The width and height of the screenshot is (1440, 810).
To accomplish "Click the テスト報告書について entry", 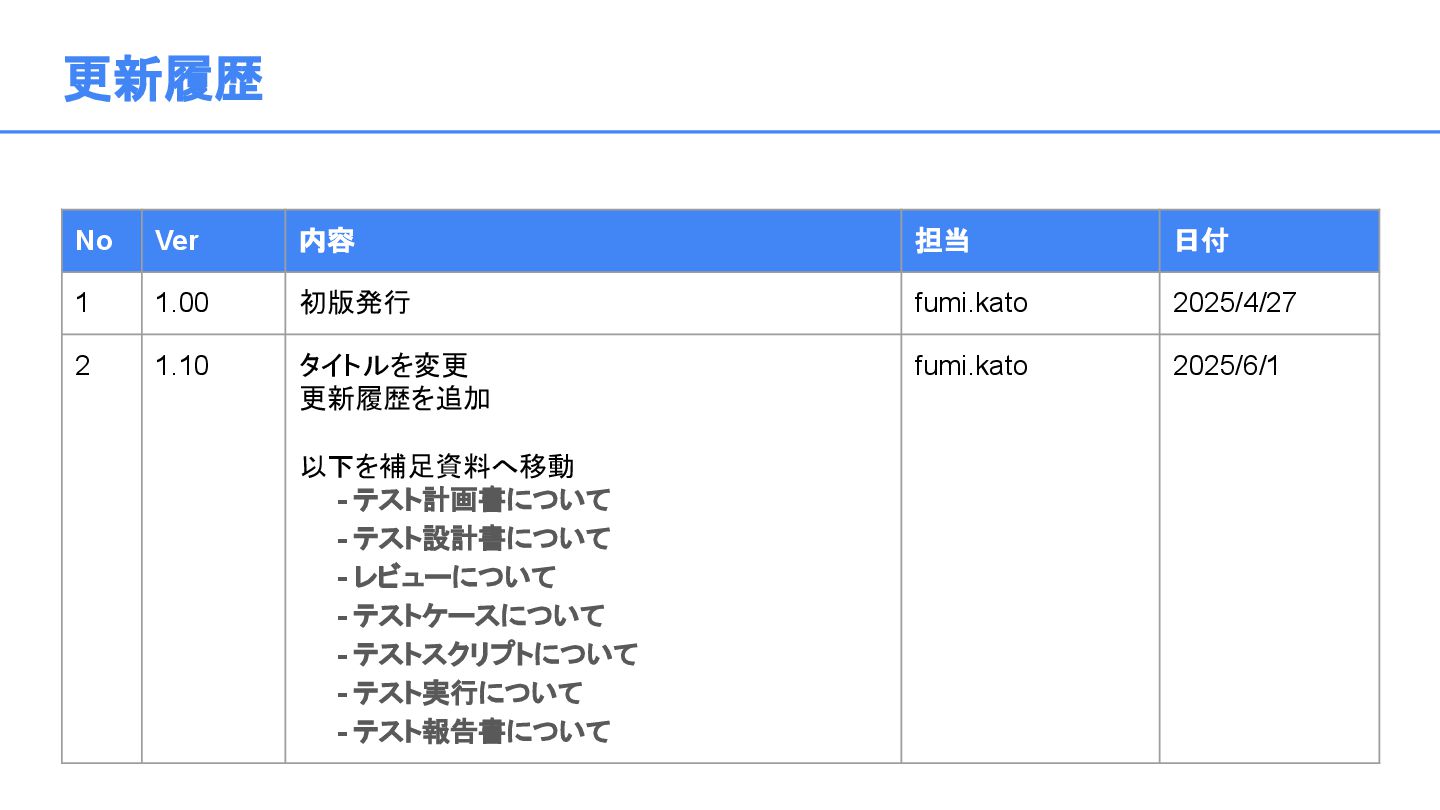I will [481, 732].
